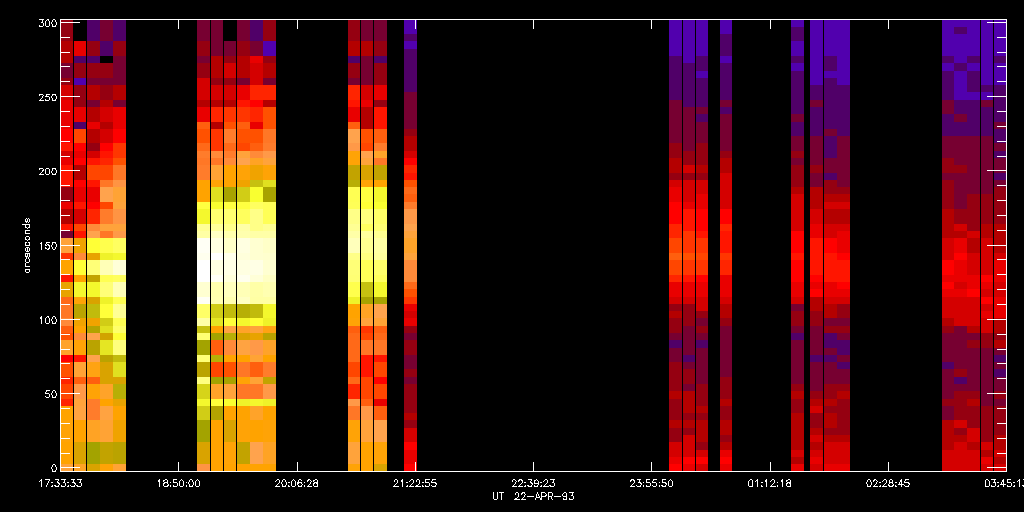Click the 02:28:45 time axis label
This screenshot has height=512, width=1024.
[x=889, y=484]
